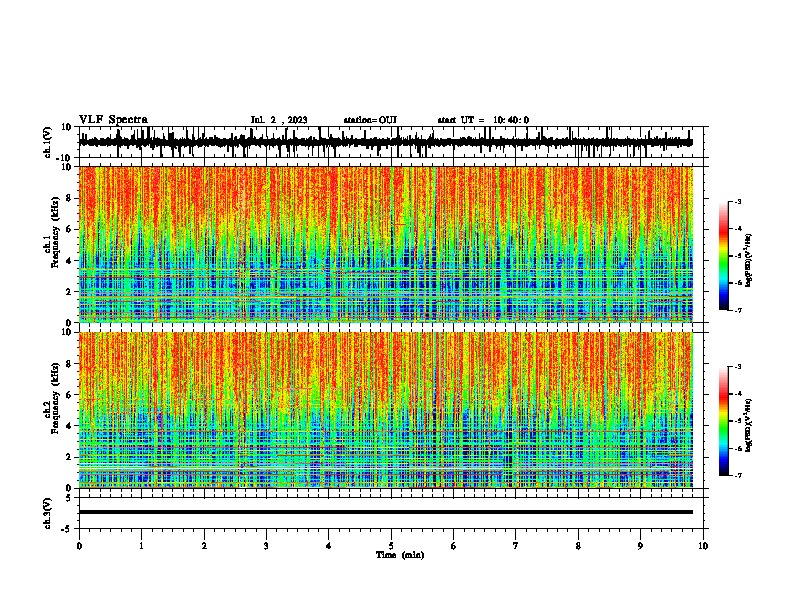
Task: Click the color bar beside the ch.1 spectrogram
Action: click(724, 256)
